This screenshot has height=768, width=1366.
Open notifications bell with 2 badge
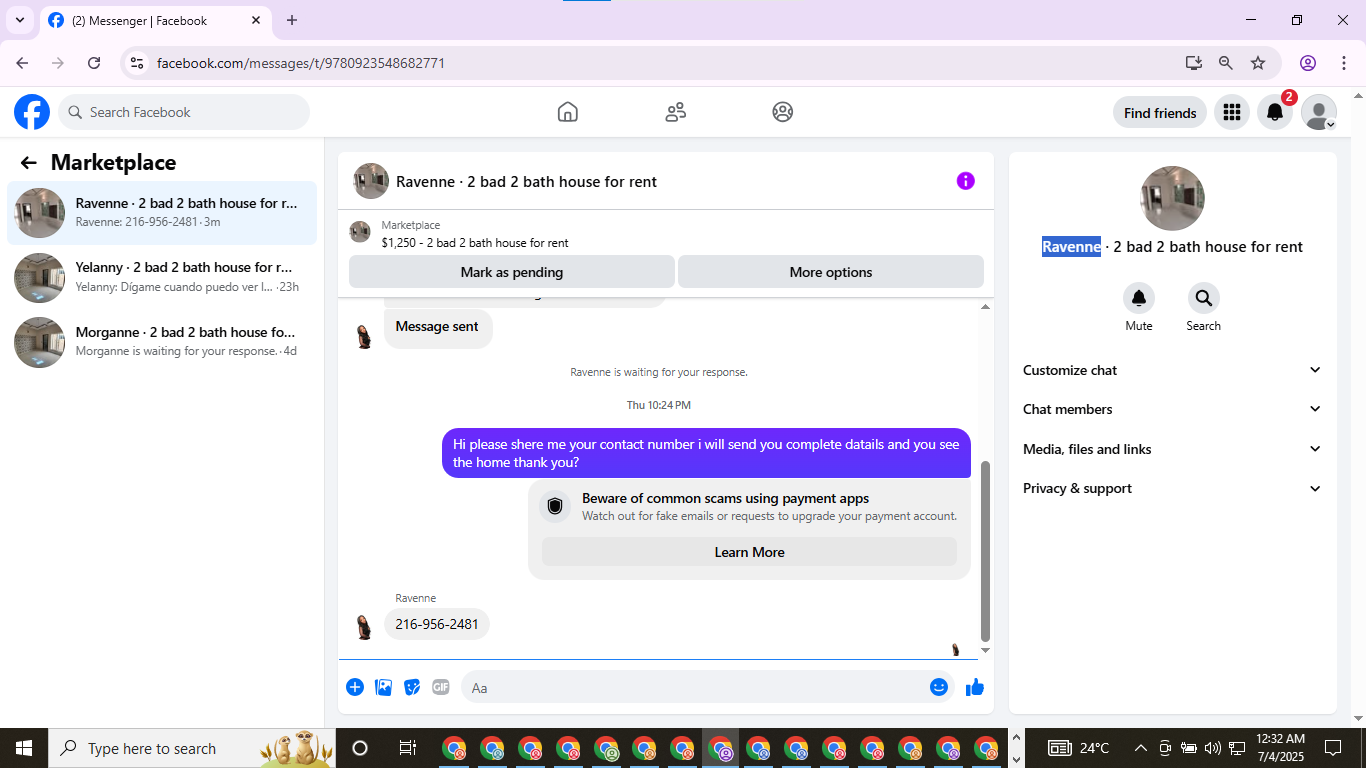1275,112
